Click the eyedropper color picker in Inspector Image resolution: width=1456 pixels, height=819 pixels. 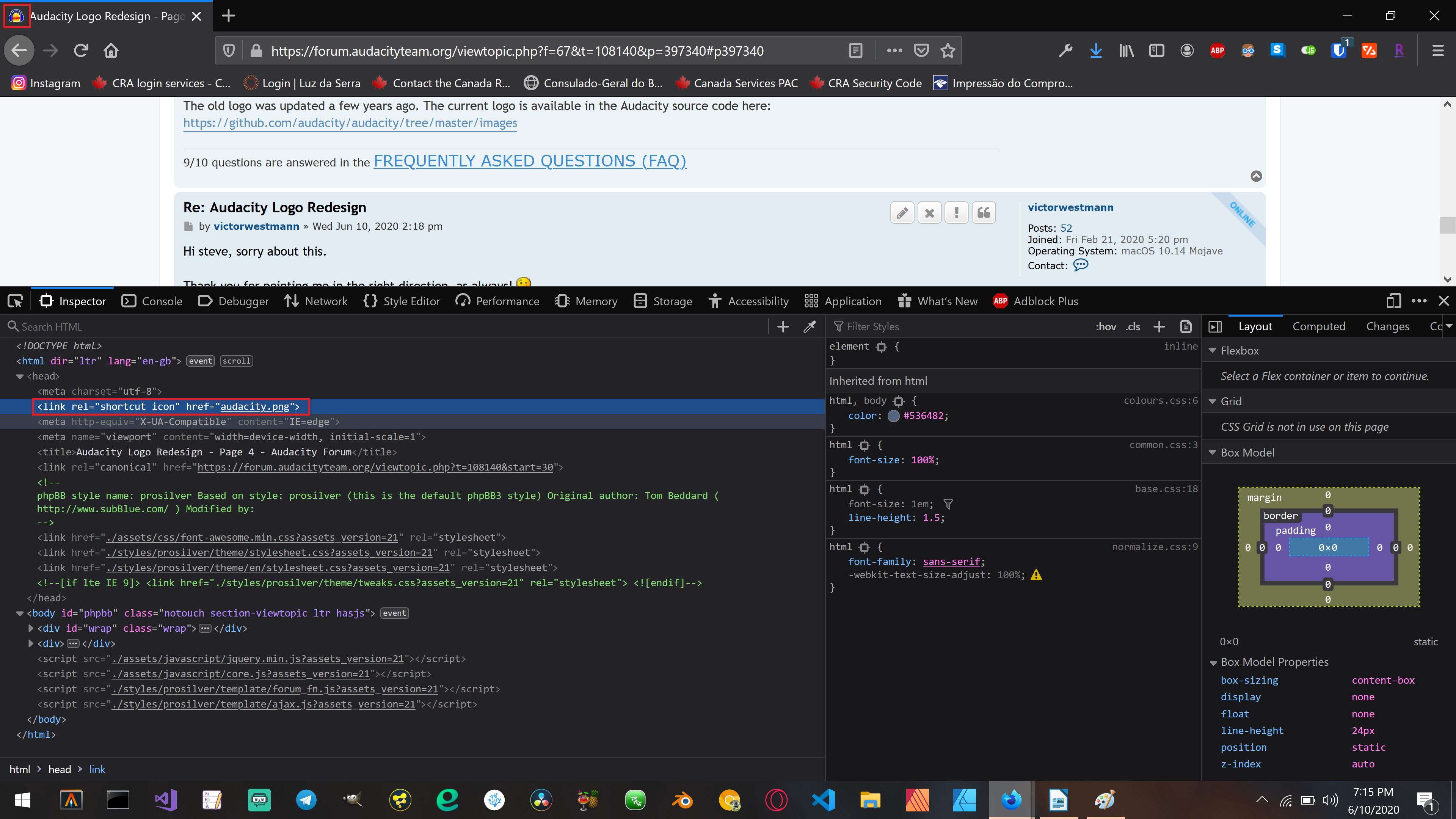810,327
